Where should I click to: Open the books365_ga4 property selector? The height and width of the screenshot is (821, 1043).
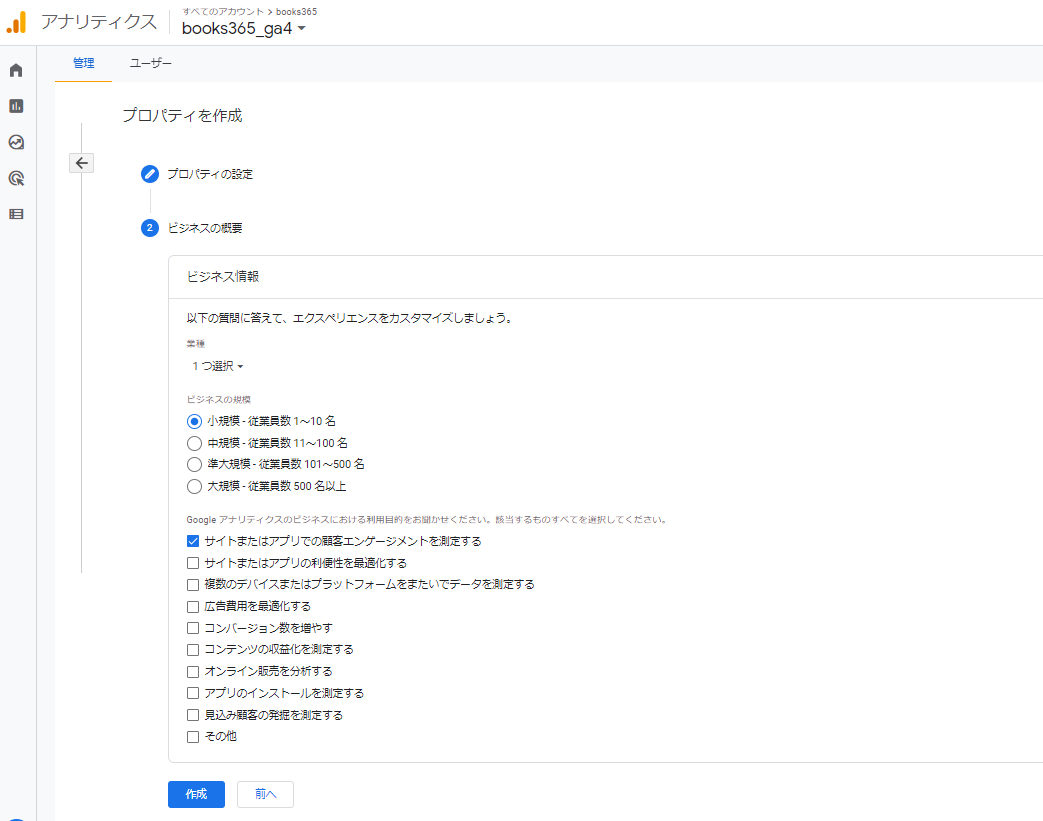[x=243, y=28]
